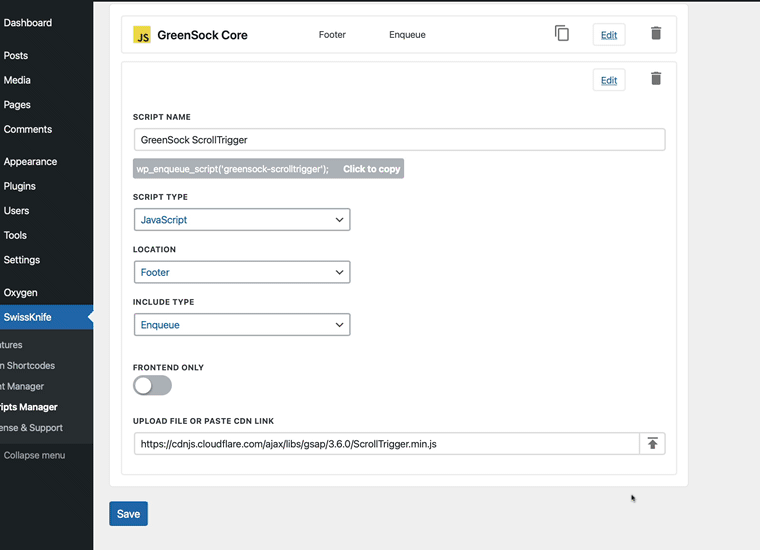Click the upload file icon
The width and height of the screenshot is (760, 550).
coord(652,443)
